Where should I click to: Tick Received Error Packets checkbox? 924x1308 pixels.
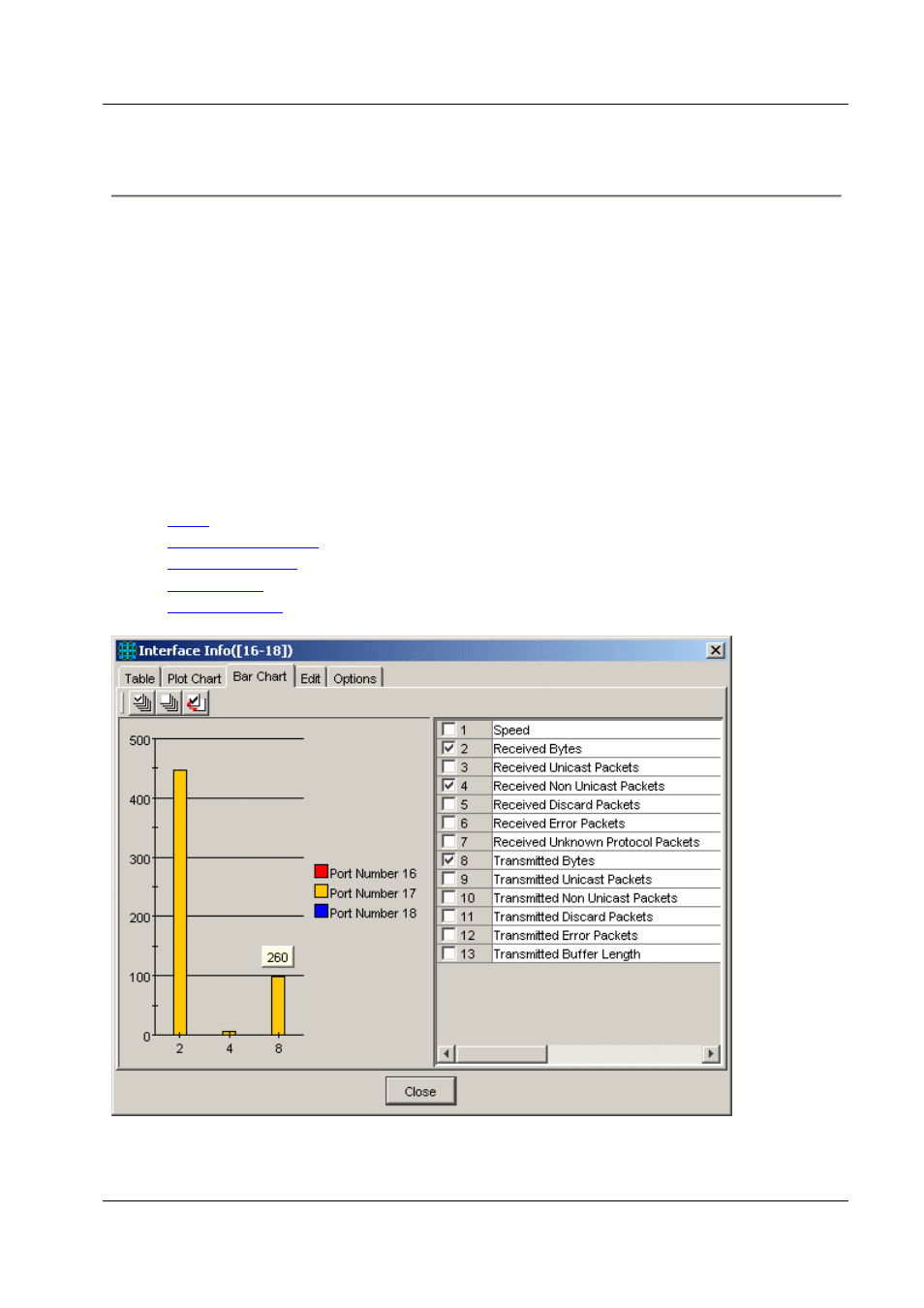448,823
